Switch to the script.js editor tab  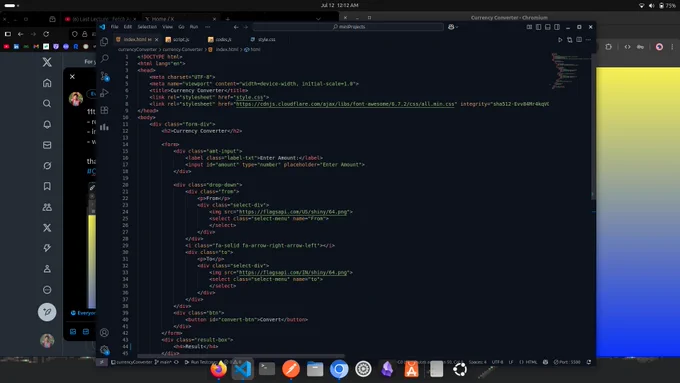[178, 39]
